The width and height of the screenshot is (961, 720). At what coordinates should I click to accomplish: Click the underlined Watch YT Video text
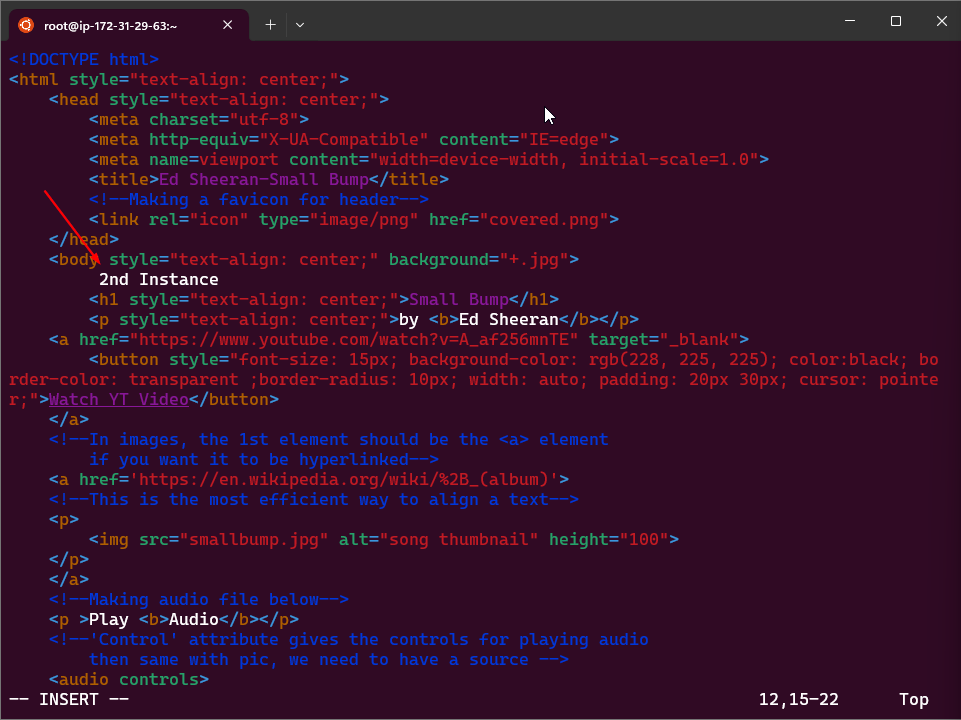118,399
